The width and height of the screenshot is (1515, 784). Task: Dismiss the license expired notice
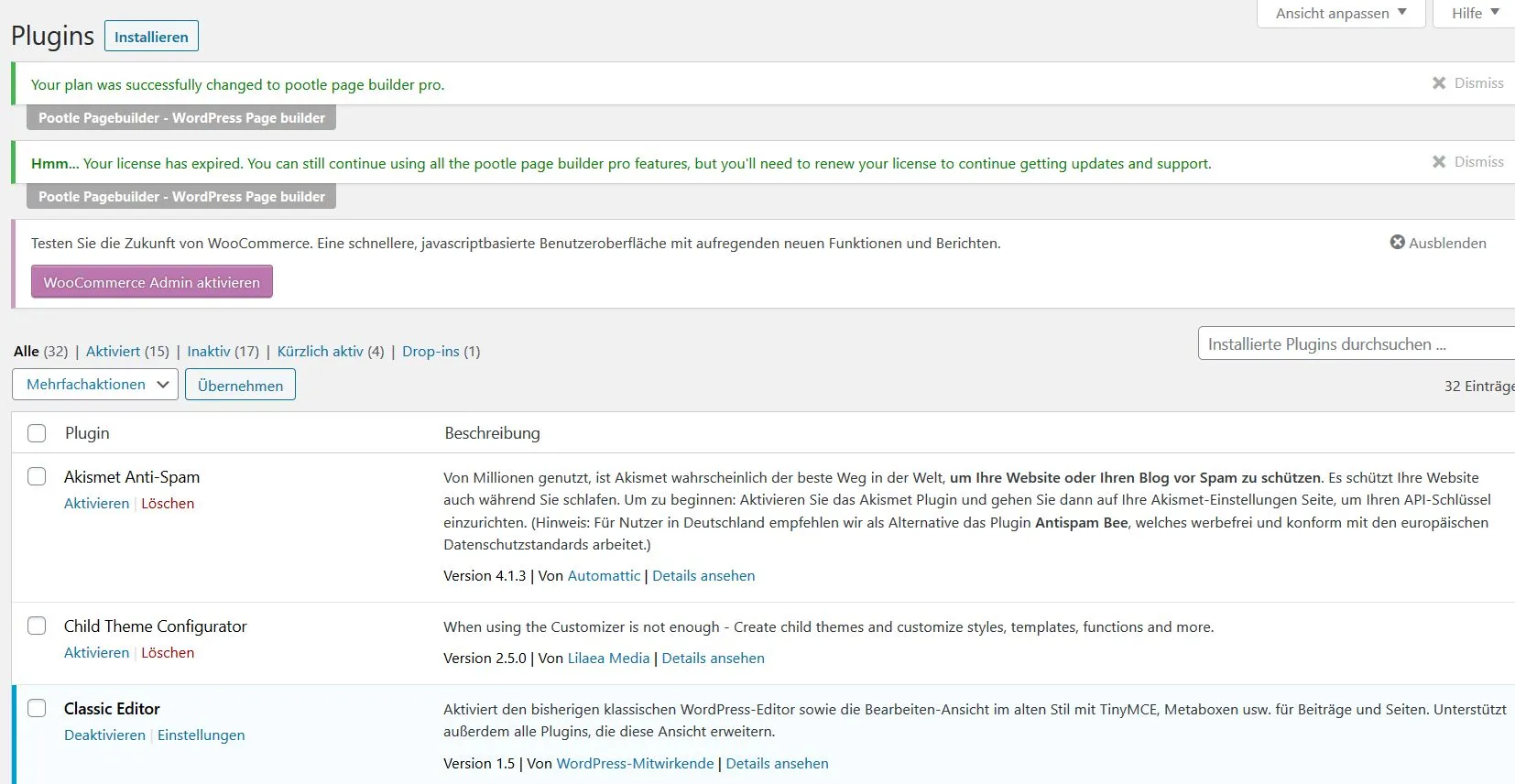pyautogui.click(x=1467, y=162)
